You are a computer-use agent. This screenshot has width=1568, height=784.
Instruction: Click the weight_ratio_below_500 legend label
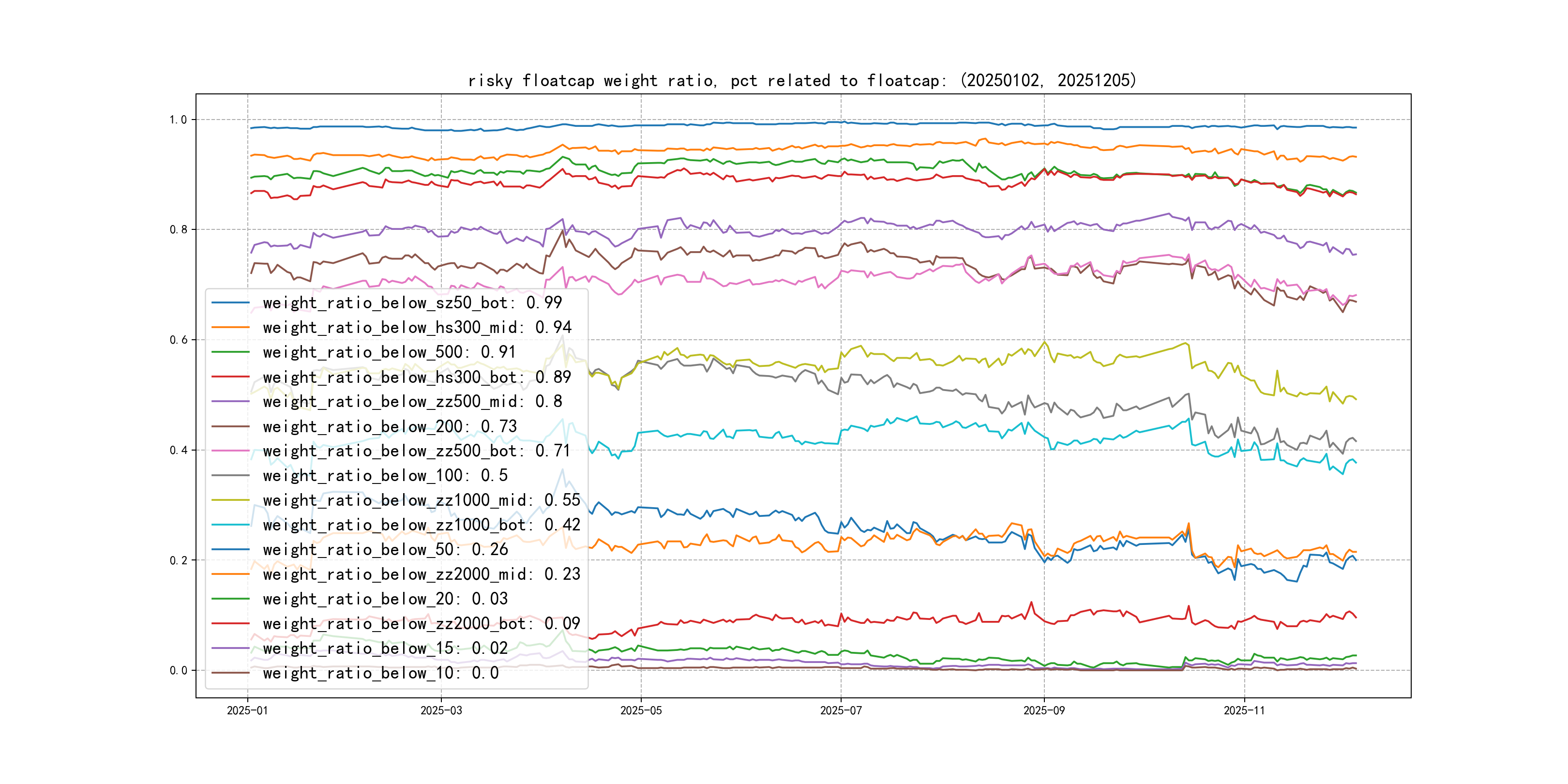[389, 352]
